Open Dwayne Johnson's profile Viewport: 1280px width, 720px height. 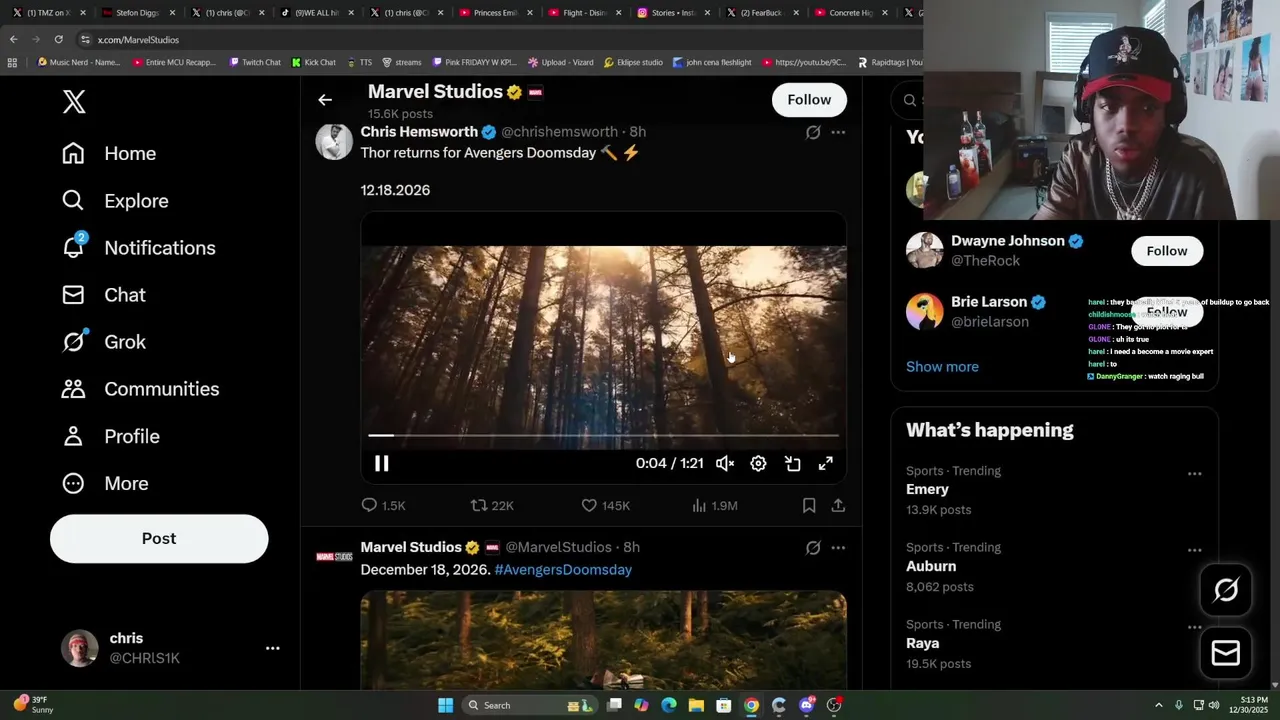[x=1008, y=241]
